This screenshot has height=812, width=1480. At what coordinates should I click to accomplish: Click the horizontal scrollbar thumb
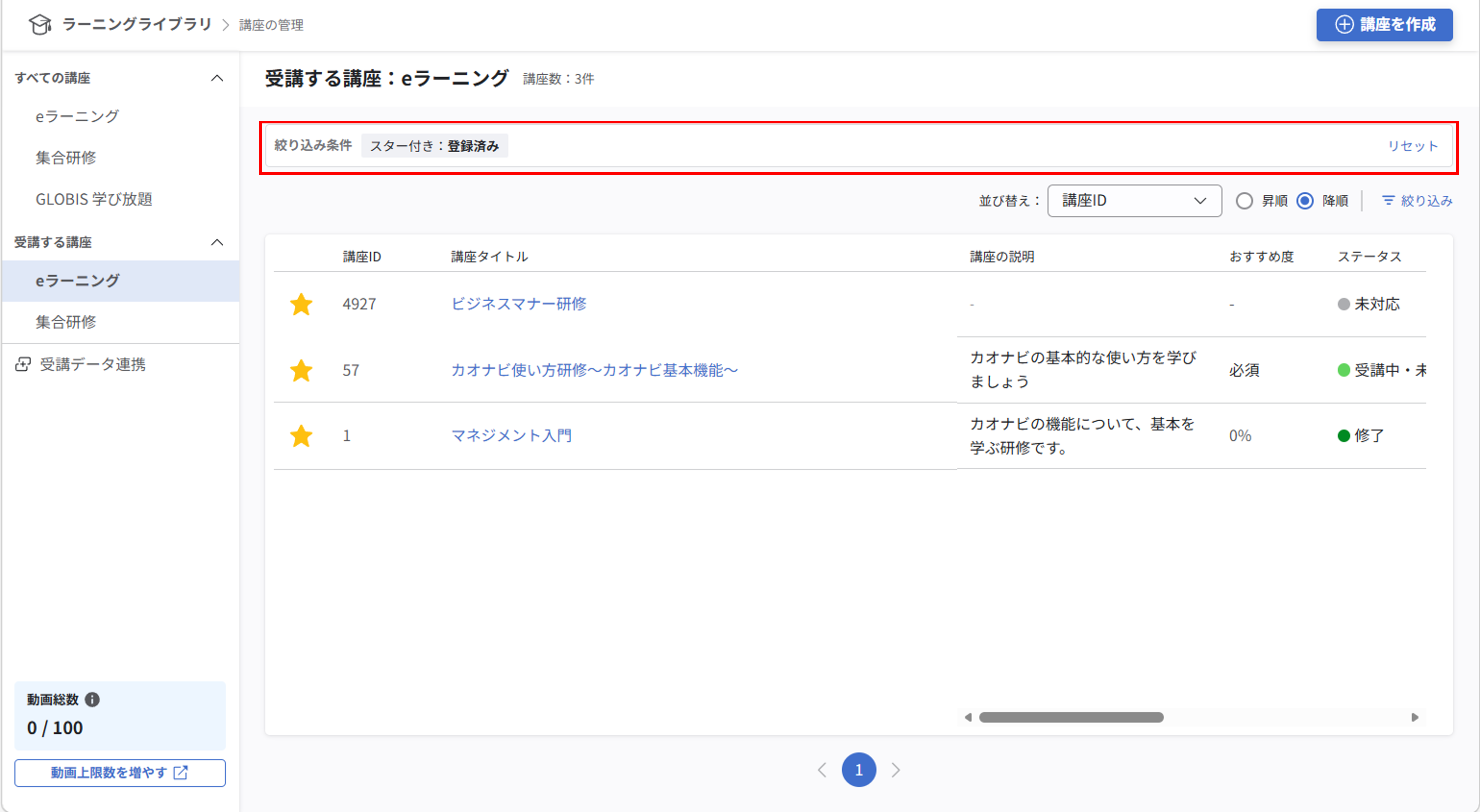1072,717
